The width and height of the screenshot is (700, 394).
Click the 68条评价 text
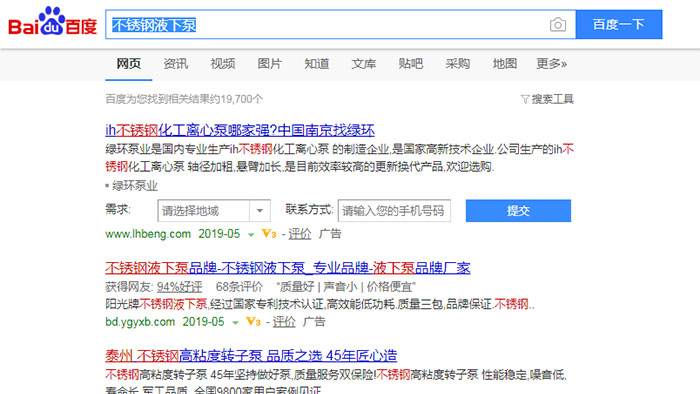(239, 286)
